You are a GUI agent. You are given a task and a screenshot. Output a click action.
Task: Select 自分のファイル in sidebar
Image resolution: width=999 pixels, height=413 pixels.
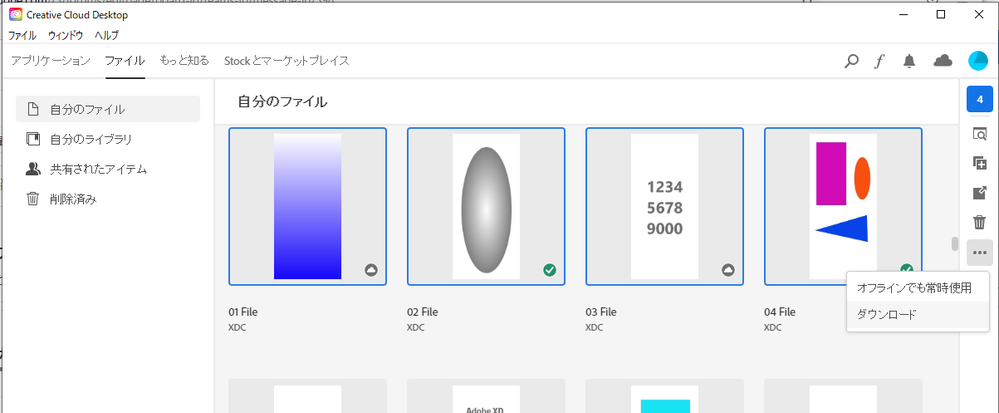(108, 109)
